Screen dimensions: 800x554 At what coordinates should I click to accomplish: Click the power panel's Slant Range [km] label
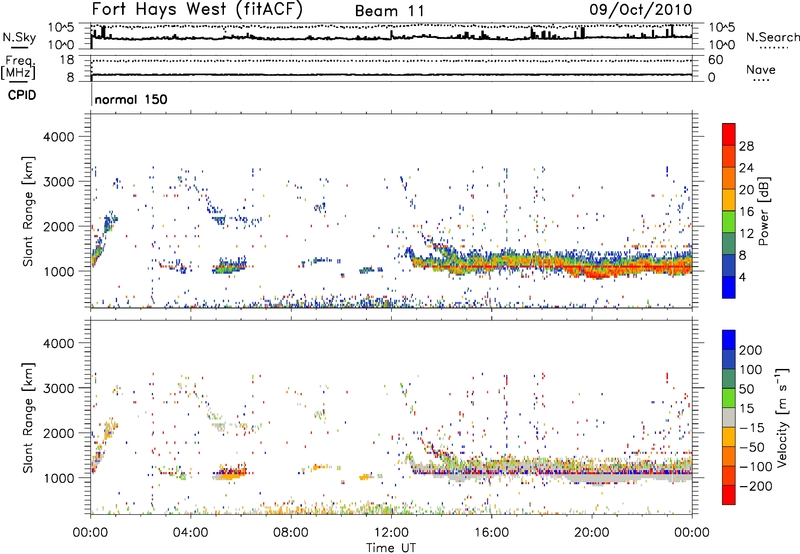(x=28, y=211)
